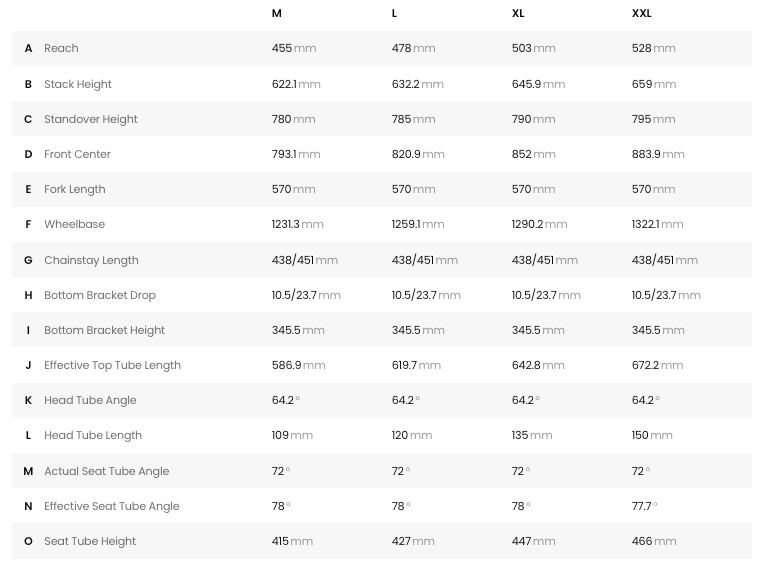Screen dimensions: 764x575
Task: Select the 1322.1 mm Wheelbase value
Action: [657, 224]
